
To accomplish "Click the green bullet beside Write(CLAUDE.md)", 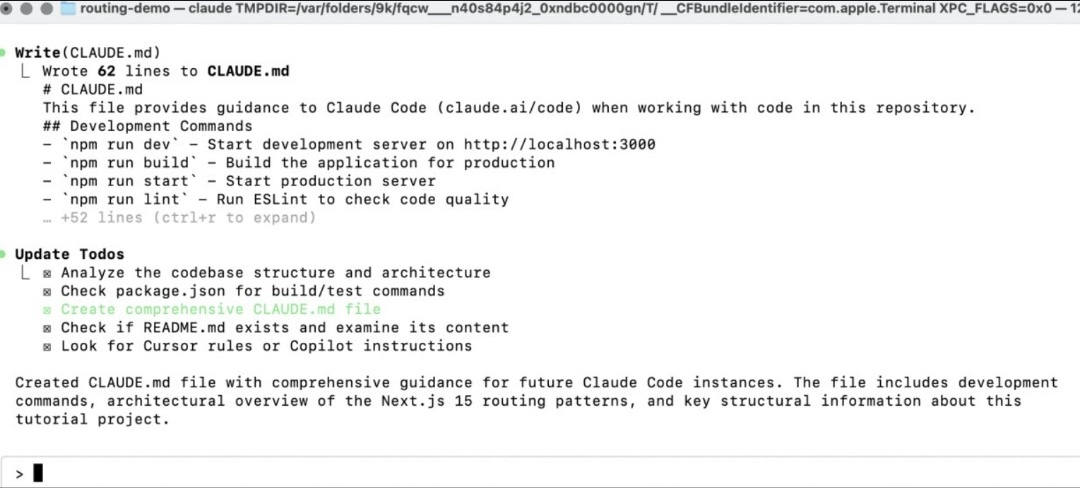I will tap(3, 52).
